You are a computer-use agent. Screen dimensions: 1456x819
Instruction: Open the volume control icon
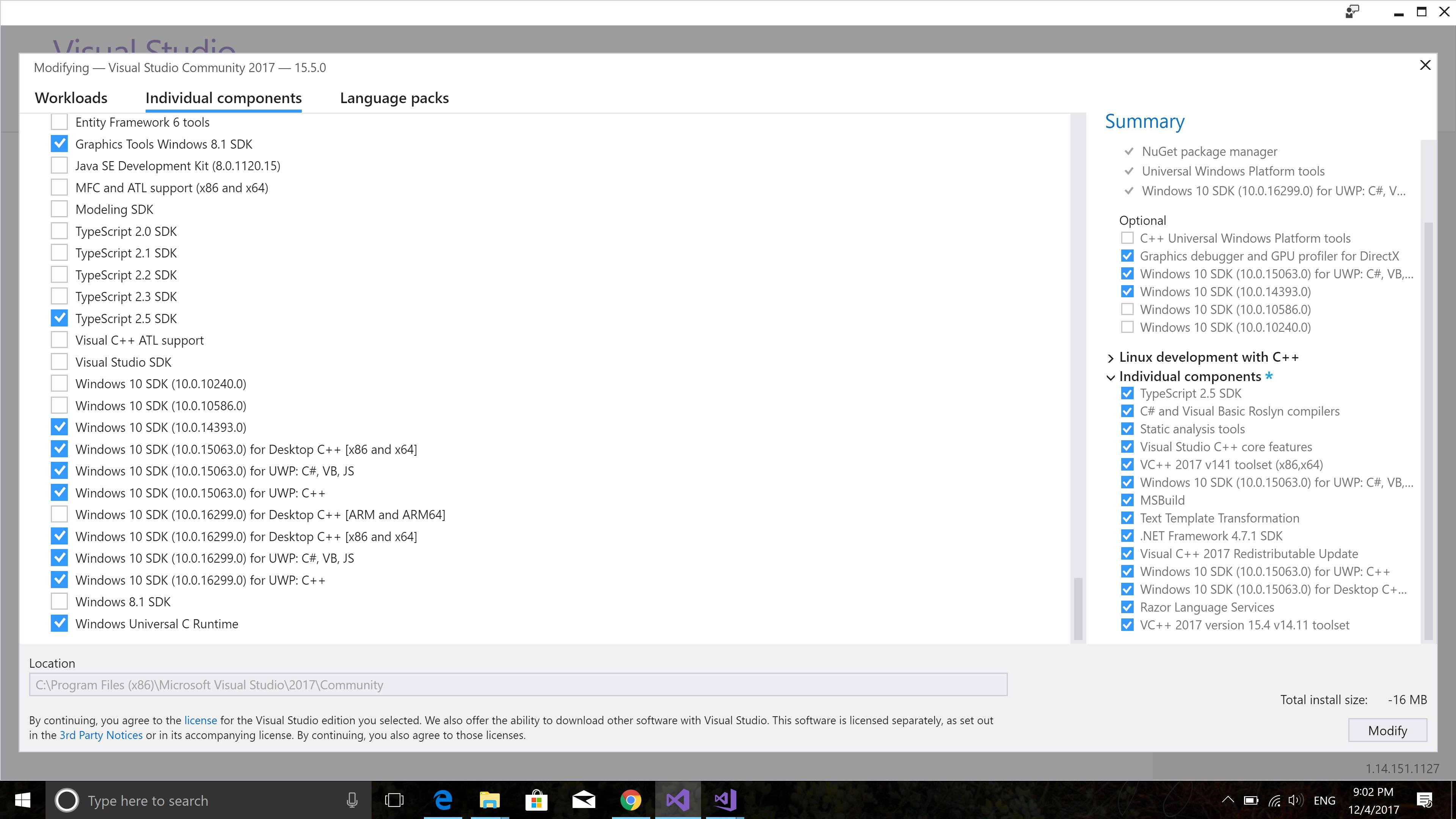point(1296,800)
